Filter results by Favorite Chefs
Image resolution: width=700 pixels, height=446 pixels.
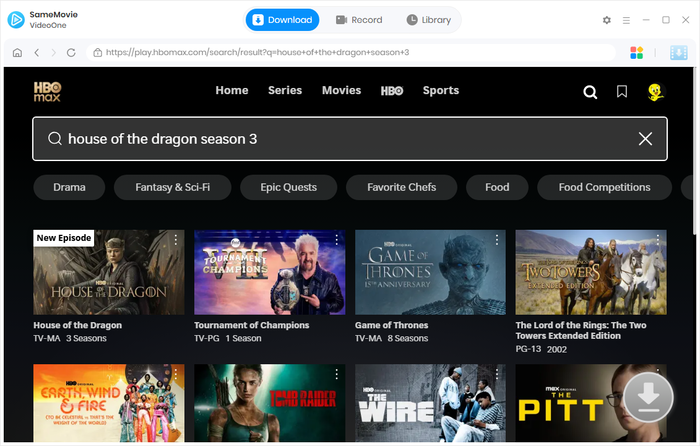tap(401, 188)
